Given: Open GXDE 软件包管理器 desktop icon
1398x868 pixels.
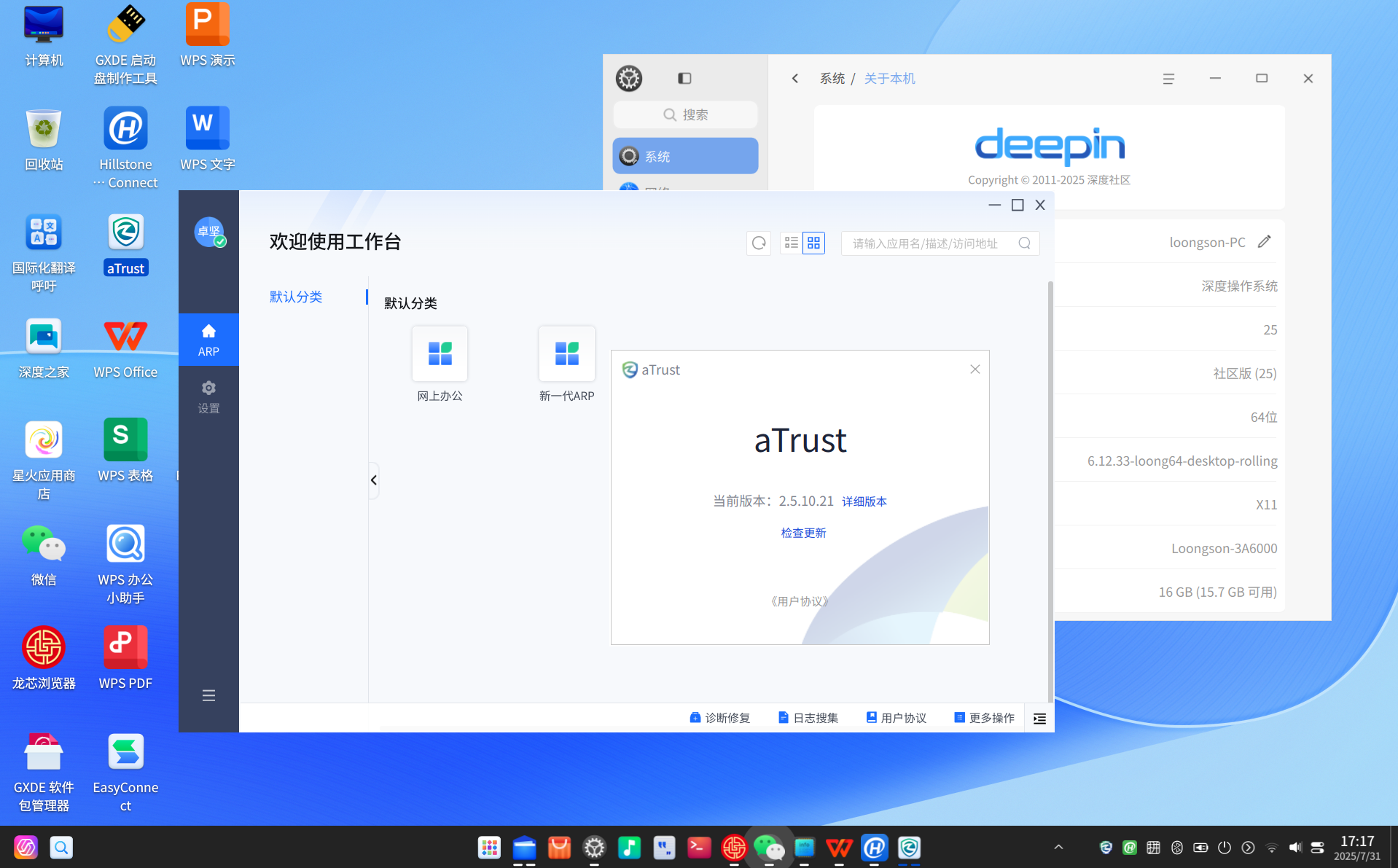Looking at the screenshot, I should pyautogui.click(x=44, y=773).
